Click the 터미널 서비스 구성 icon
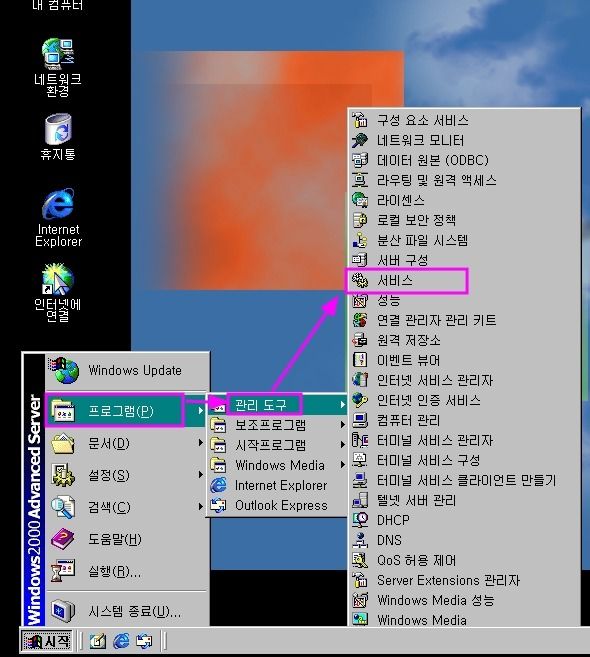Screen dimensions: 590x657 [360, 460]
